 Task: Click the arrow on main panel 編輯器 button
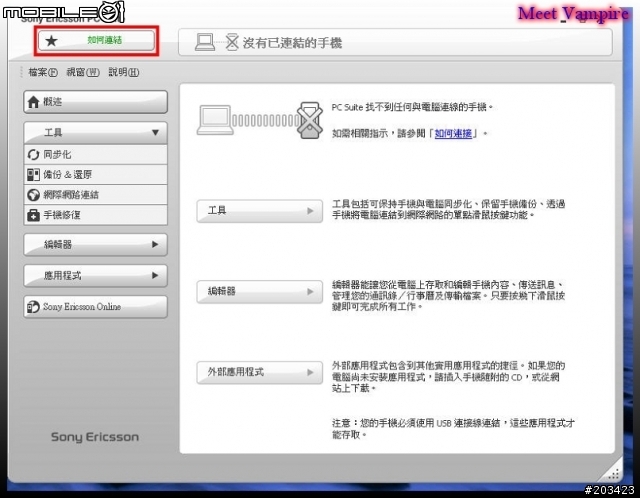coord(310,291)
